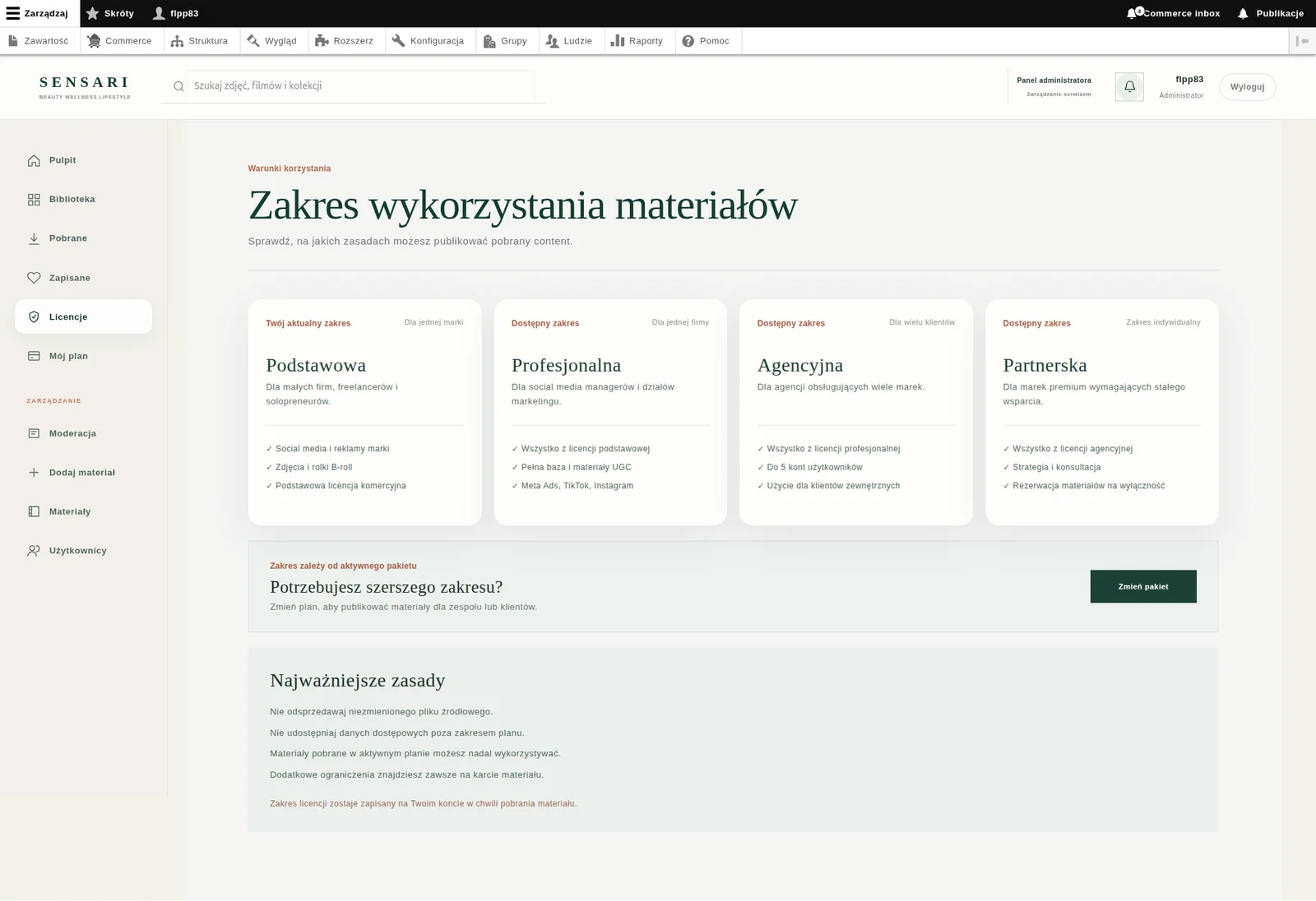Click 'Rezerwacja materiałów na wyłączność' line
This screenshot has width=1316, height=901.
[x=1084, y=486]
